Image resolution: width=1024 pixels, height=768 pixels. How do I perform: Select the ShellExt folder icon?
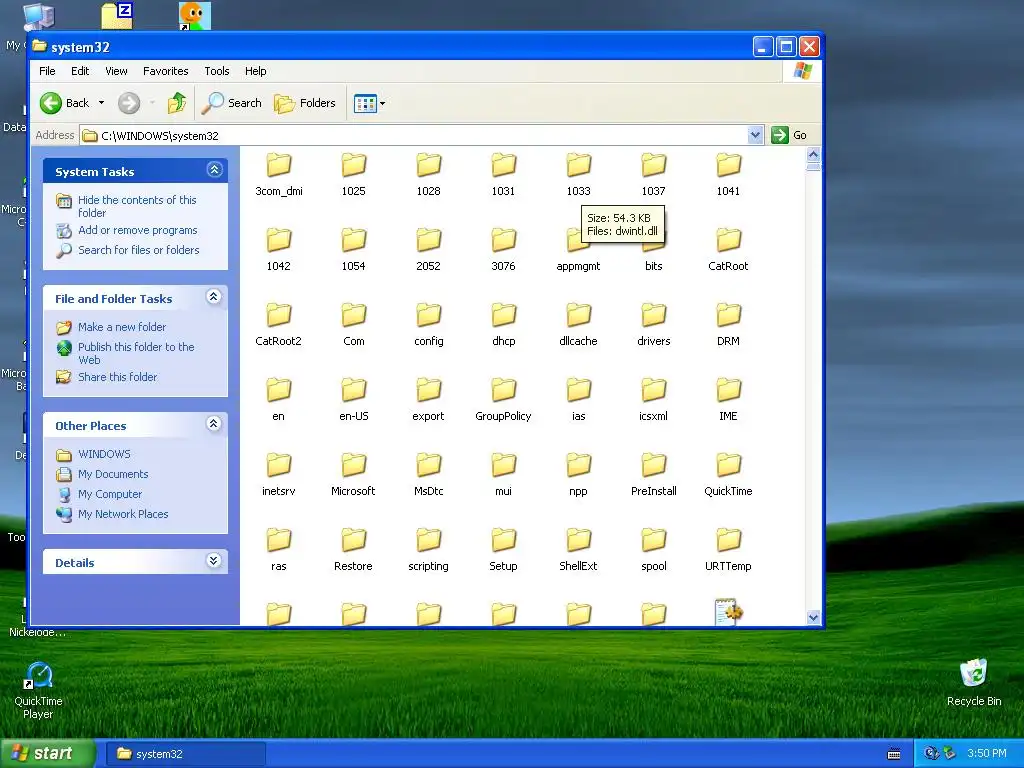pyautogui.click(x=579, y=541)
